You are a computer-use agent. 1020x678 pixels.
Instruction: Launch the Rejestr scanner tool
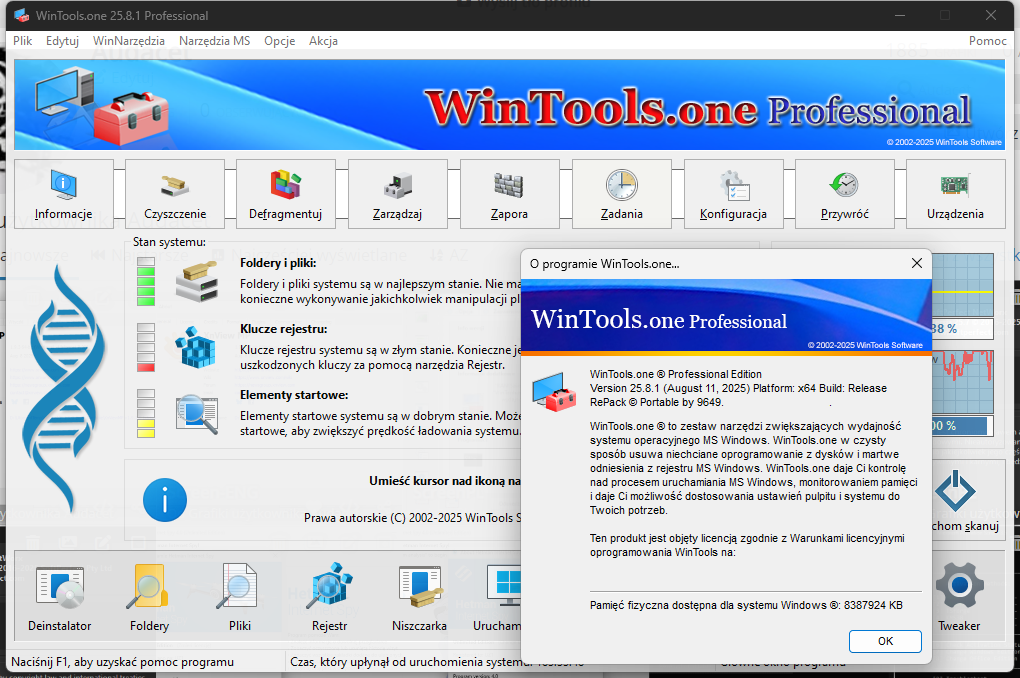tap(330, 597)
